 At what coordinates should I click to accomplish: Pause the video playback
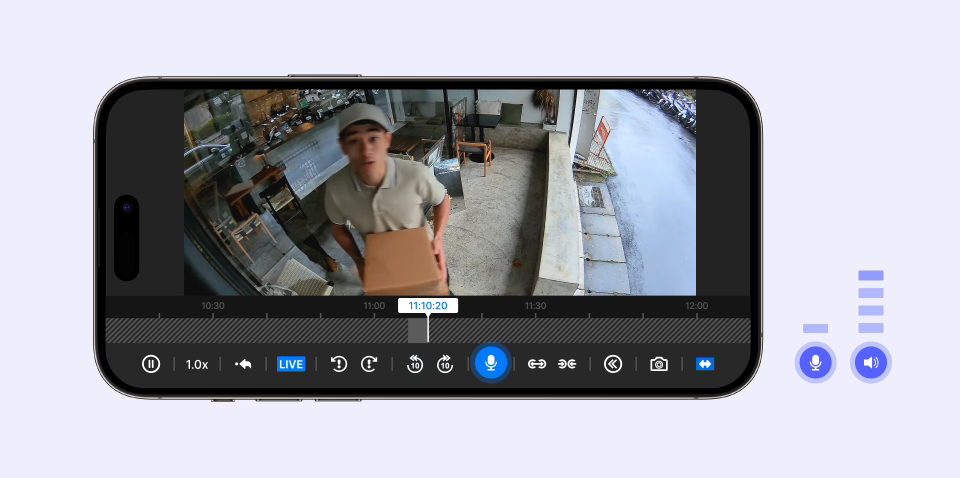150,364
